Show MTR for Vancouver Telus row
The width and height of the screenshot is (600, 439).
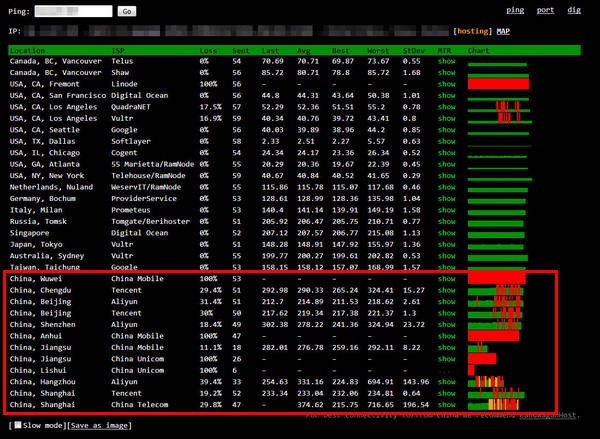[446, 61]
